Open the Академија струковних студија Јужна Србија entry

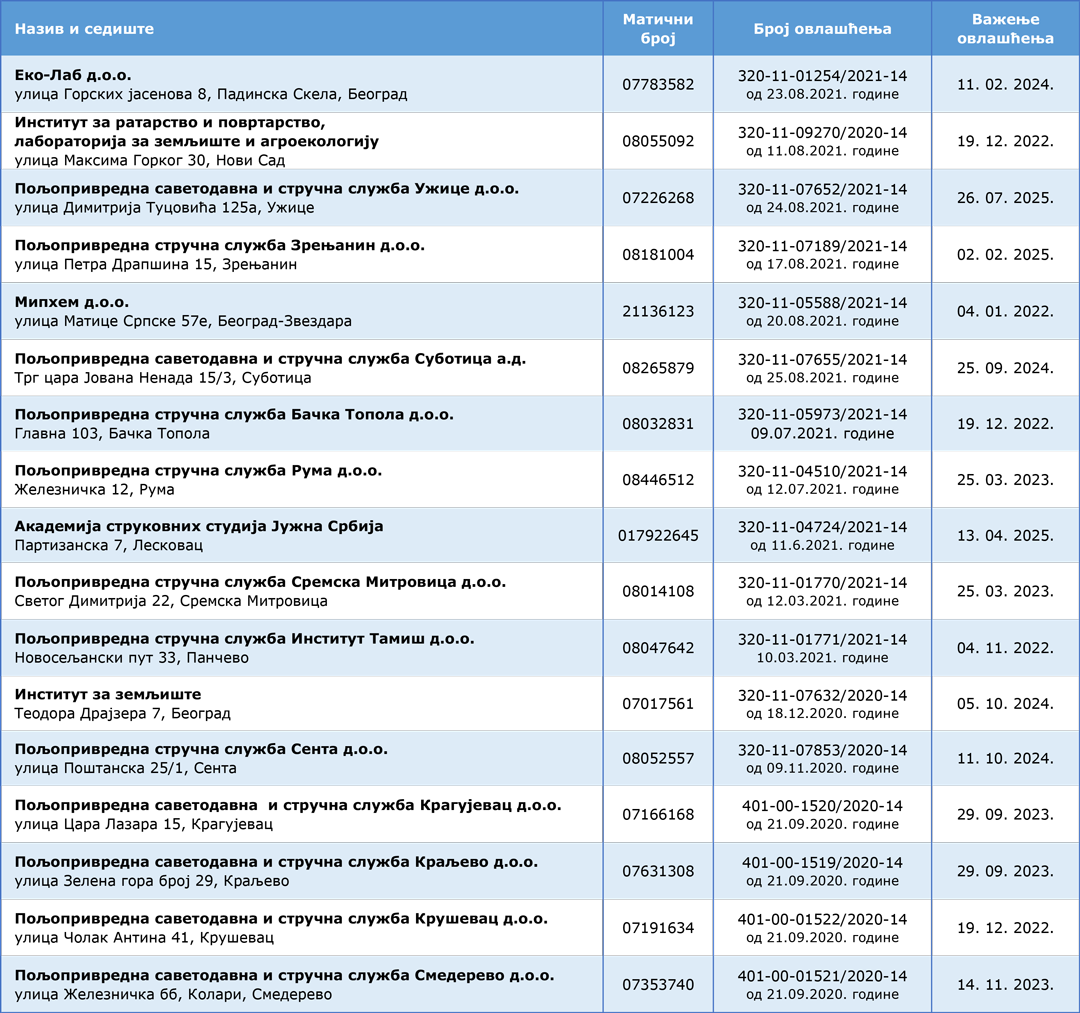point(199,526)
